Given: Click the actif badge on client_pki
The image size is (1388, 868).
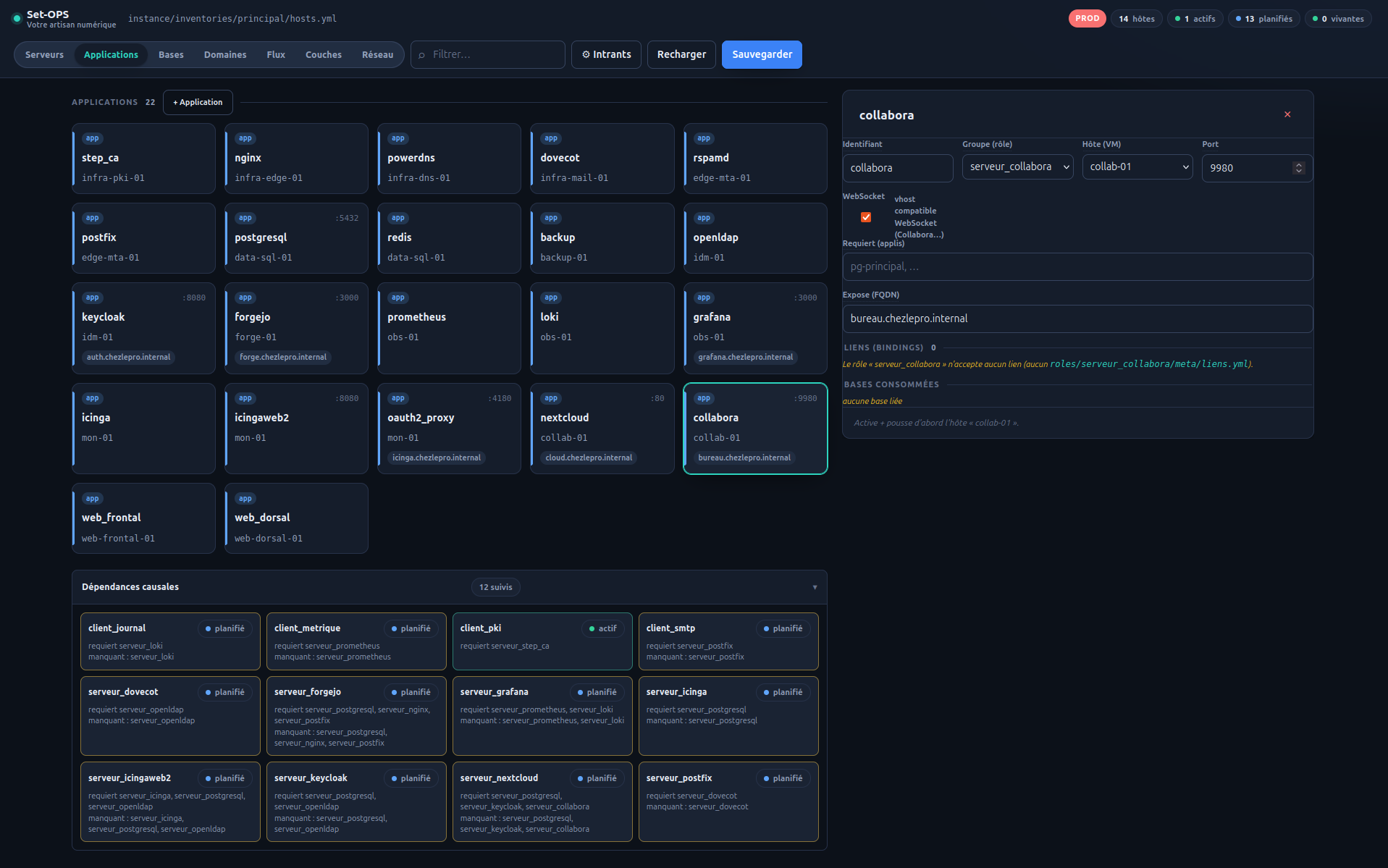Looking at the screenshot, I should 602,628.
